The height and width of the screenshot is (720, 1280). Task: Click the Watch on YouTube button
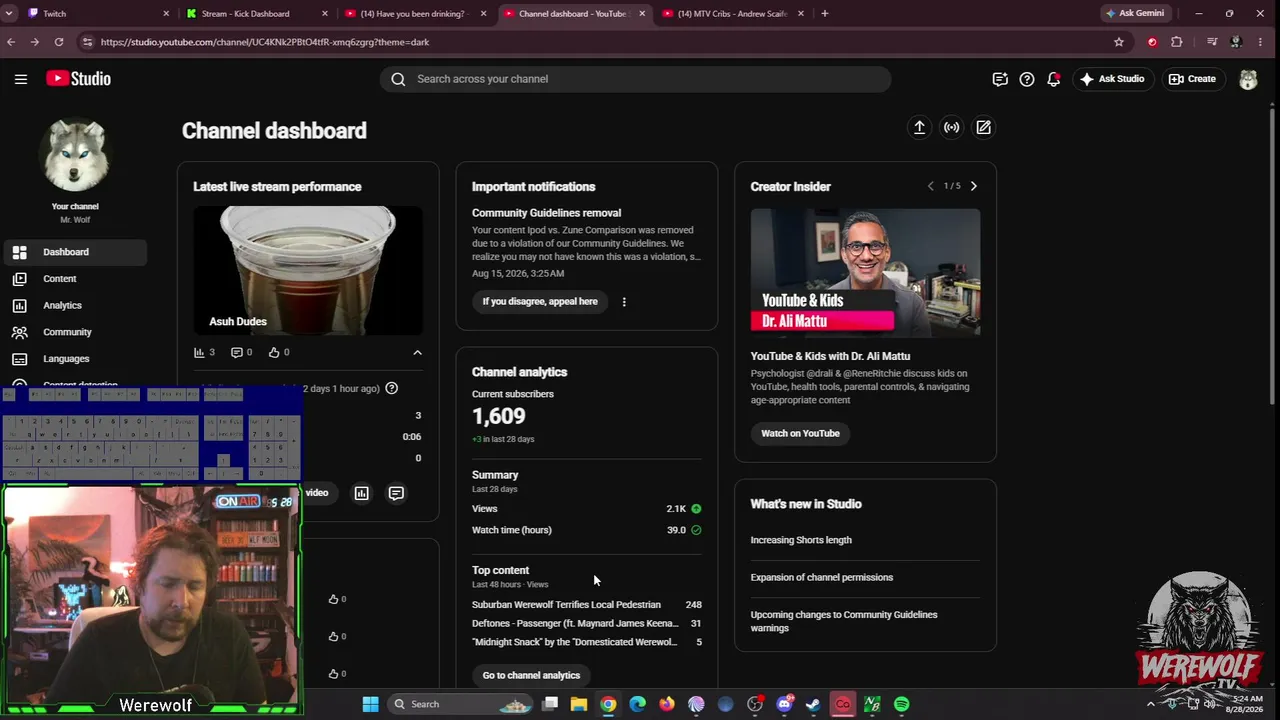(x=800, y=433)
